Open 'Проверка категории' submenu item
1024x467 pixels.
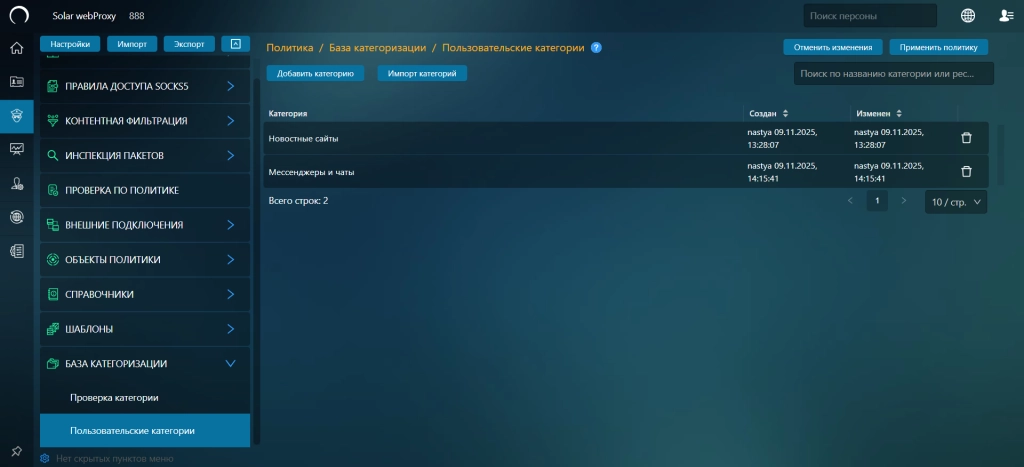click(114, 398)
